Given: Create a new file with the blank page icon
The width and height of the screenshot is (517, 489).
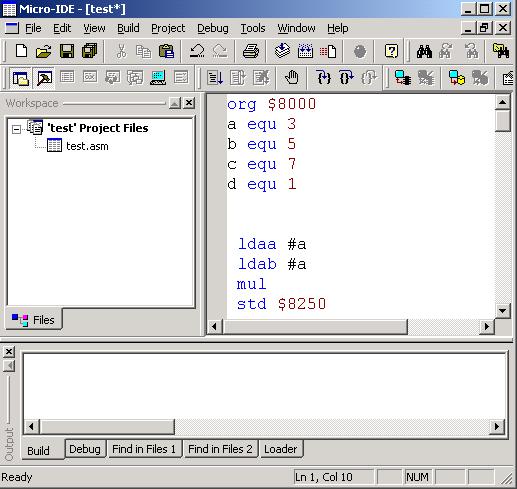Looking at the screenshot, I should (x=22, y=51).
